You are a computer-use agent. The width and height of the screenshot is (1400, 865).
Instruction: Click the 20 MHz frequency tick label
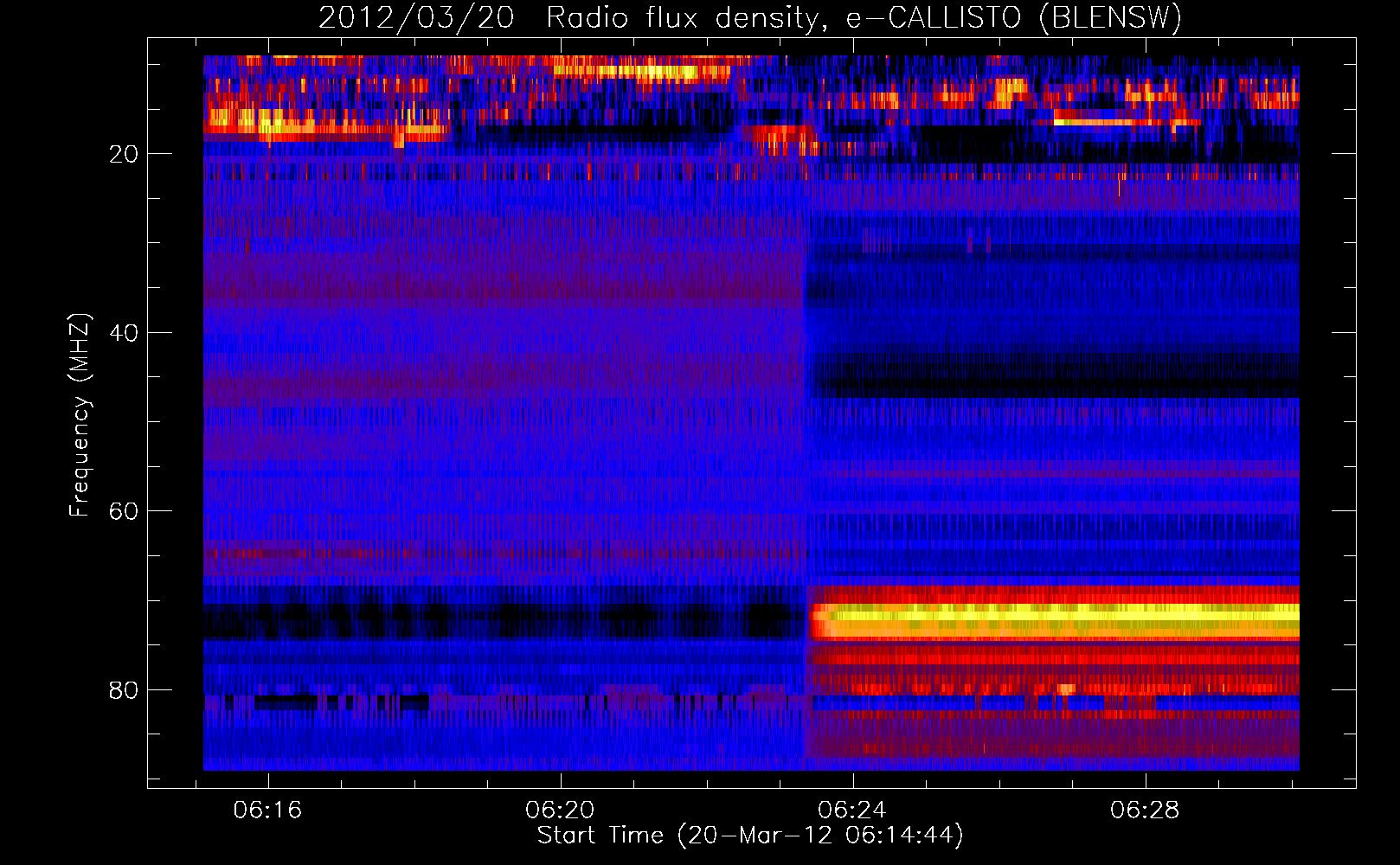[124, 155]
